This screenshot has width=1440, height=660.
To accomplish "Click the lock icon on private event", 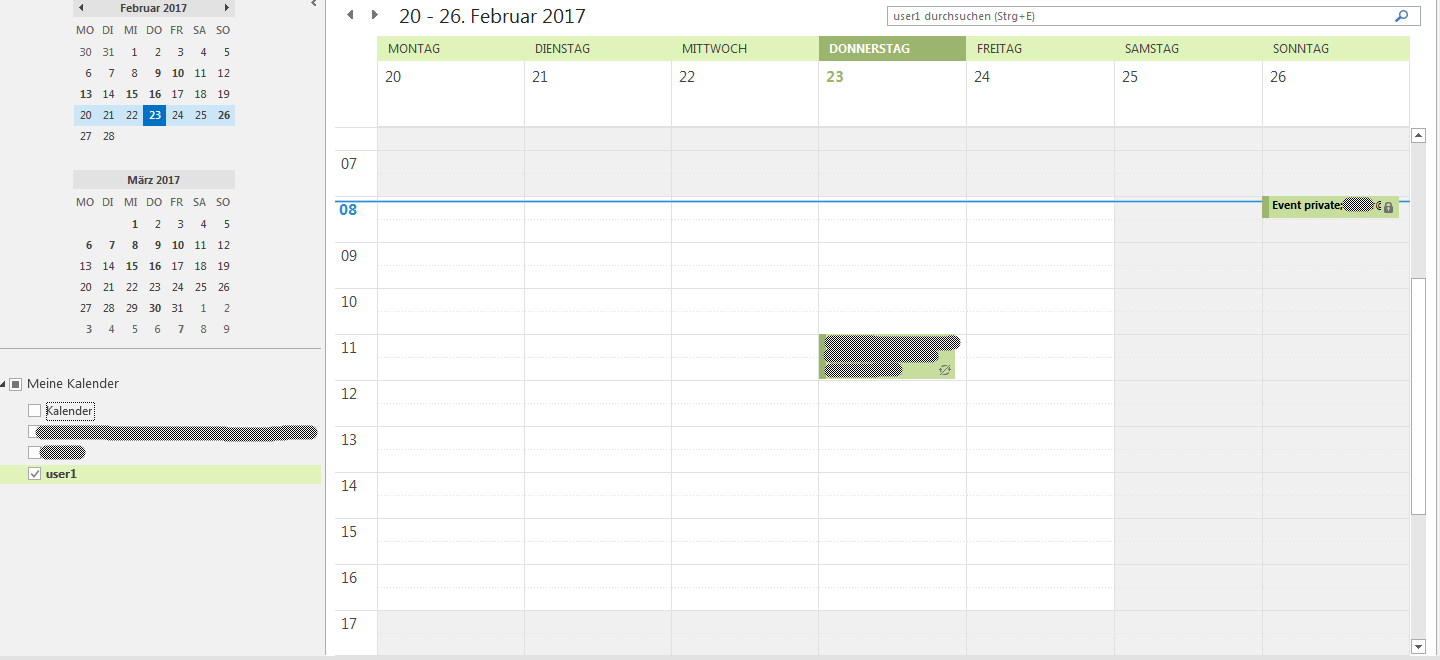I will (1388, 207).
